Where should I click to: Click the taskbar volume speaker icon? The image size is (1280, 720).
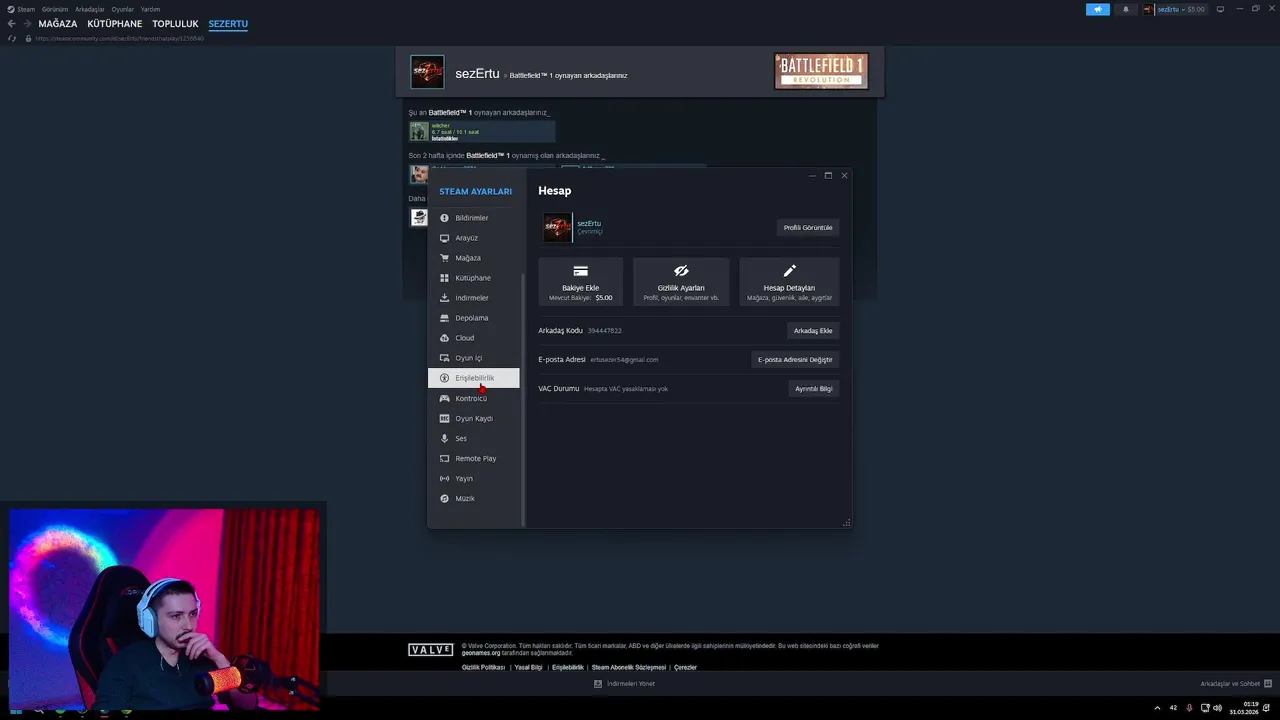[x=1218, y=708]
